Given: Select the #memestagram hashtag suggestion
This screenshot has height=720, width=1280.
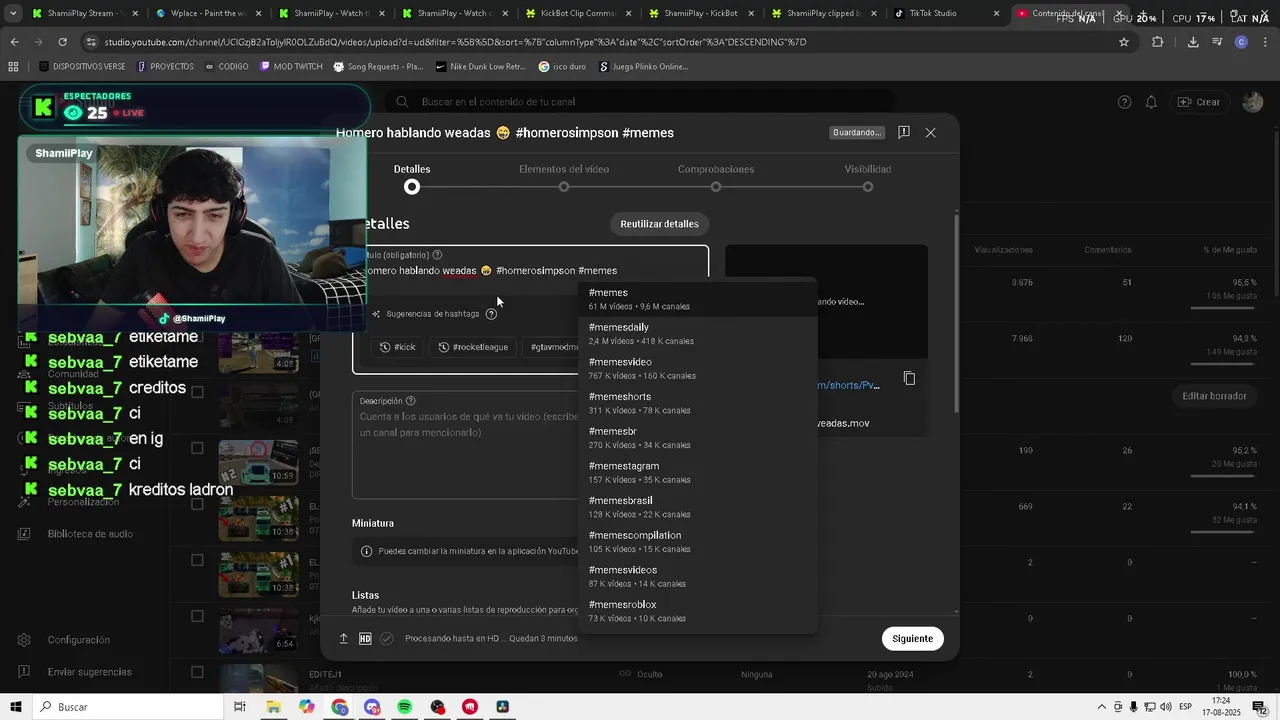Looking at the screenshot, I should [698, 472].
